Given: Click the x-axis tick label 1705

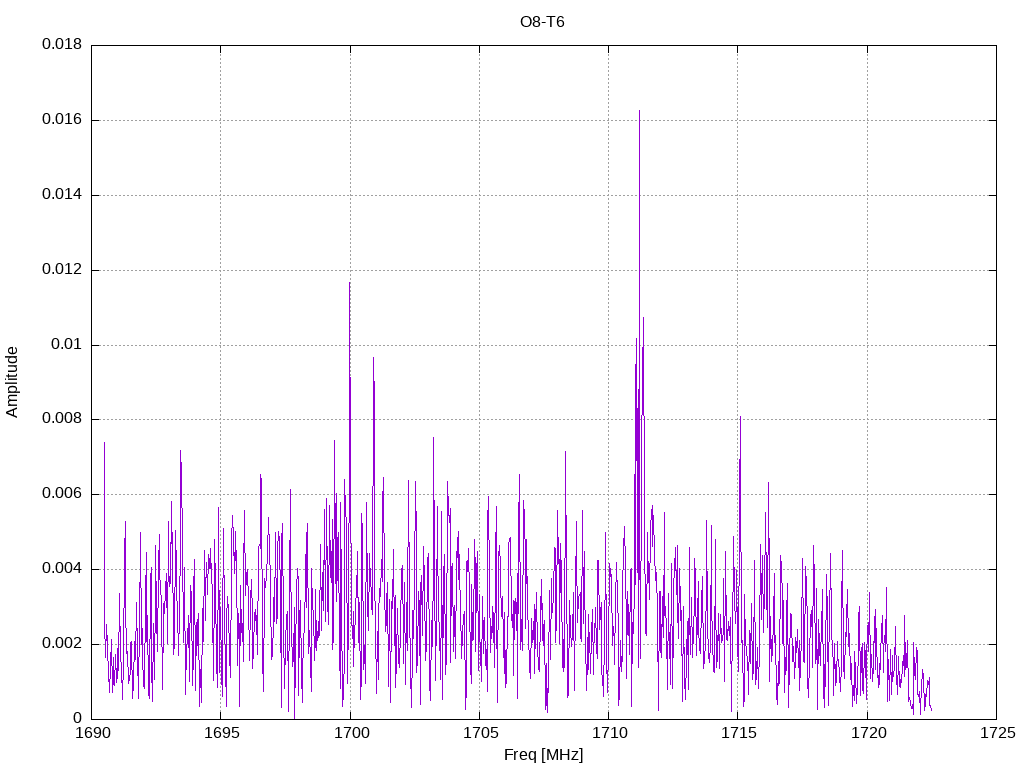Looking at the screenshot, I should (x=480, y=733).
